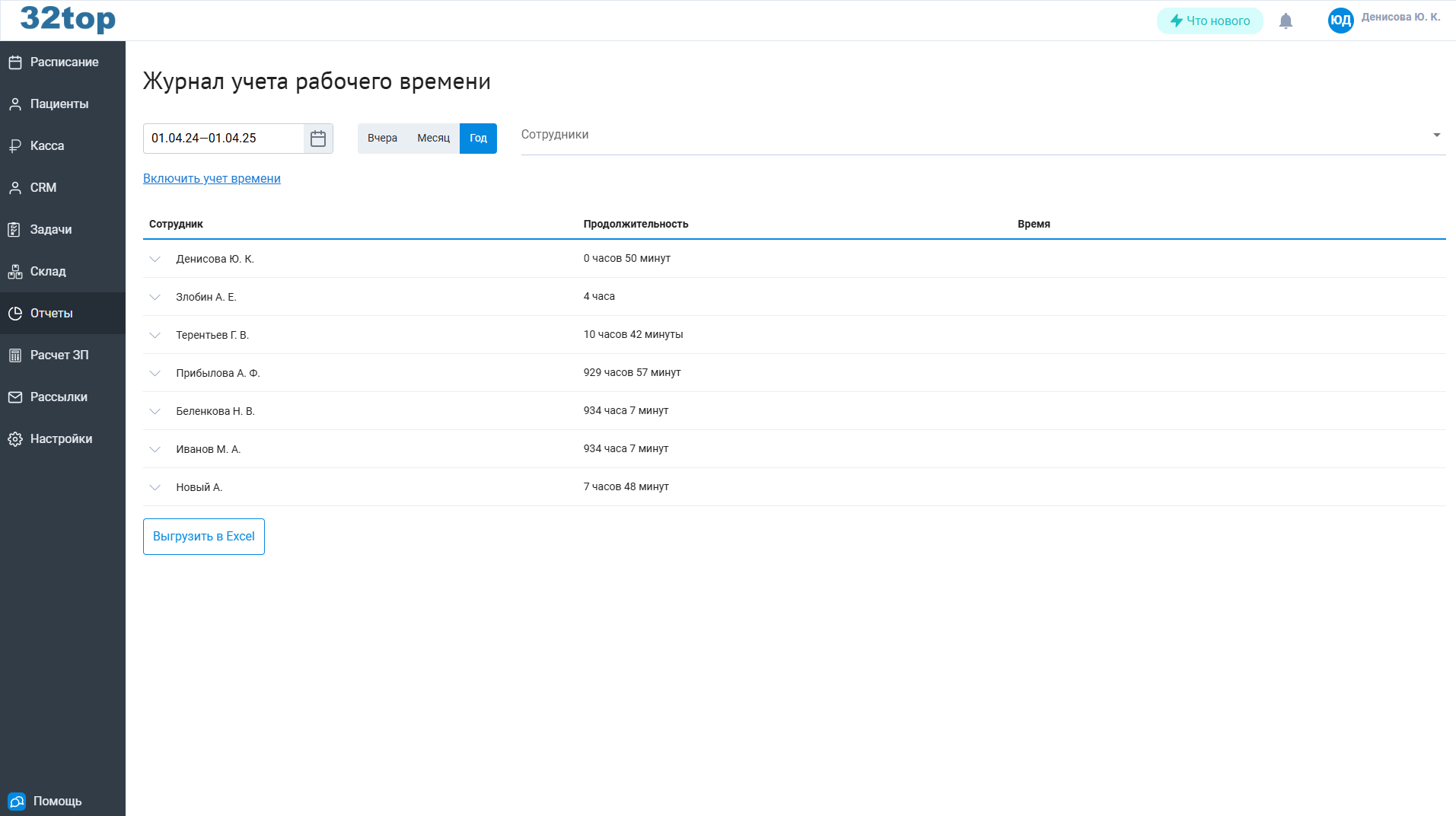Select the Месяц period option

tap(433, 139)
